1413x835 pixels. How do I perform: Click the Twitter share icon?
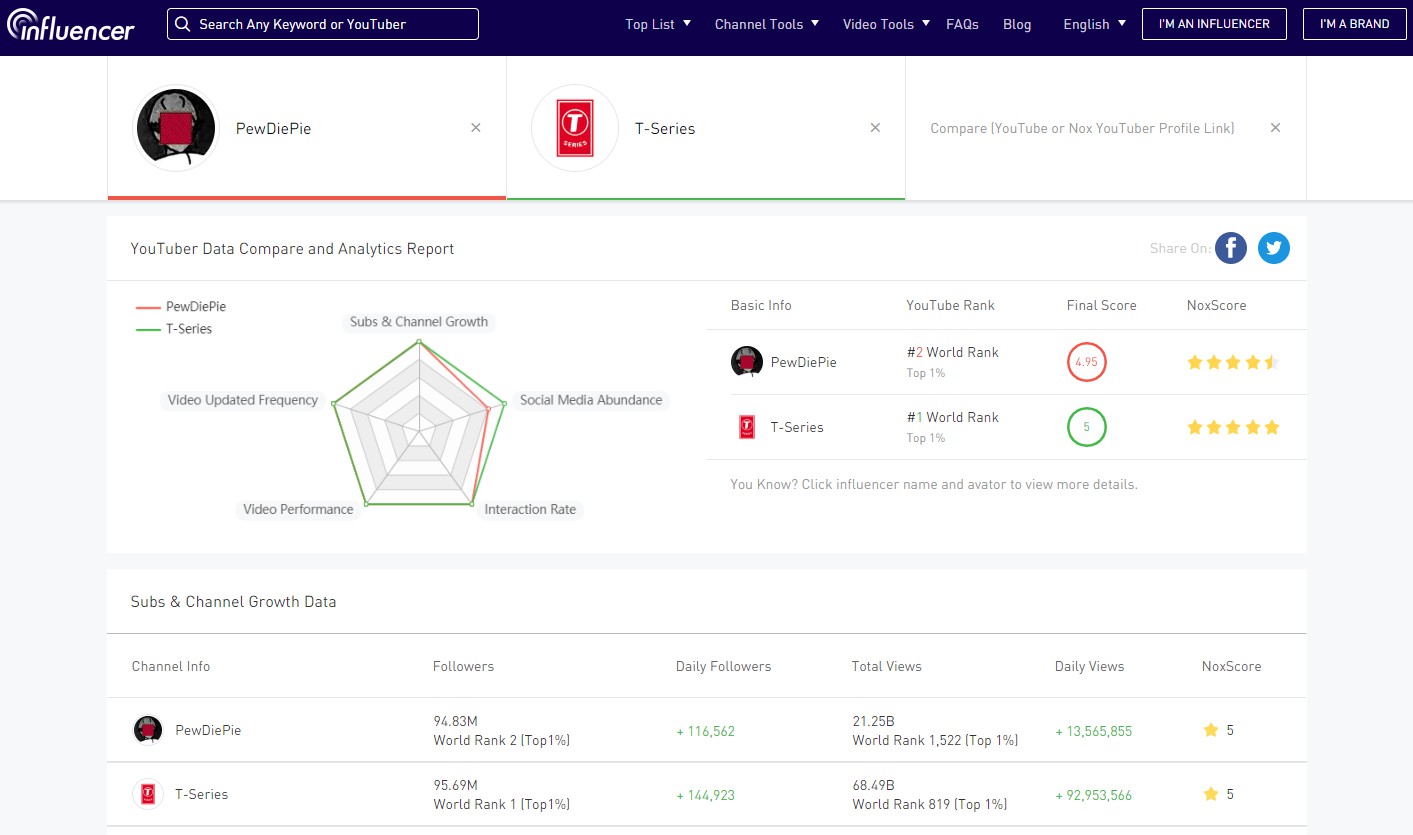click(x=1273, y=248)
